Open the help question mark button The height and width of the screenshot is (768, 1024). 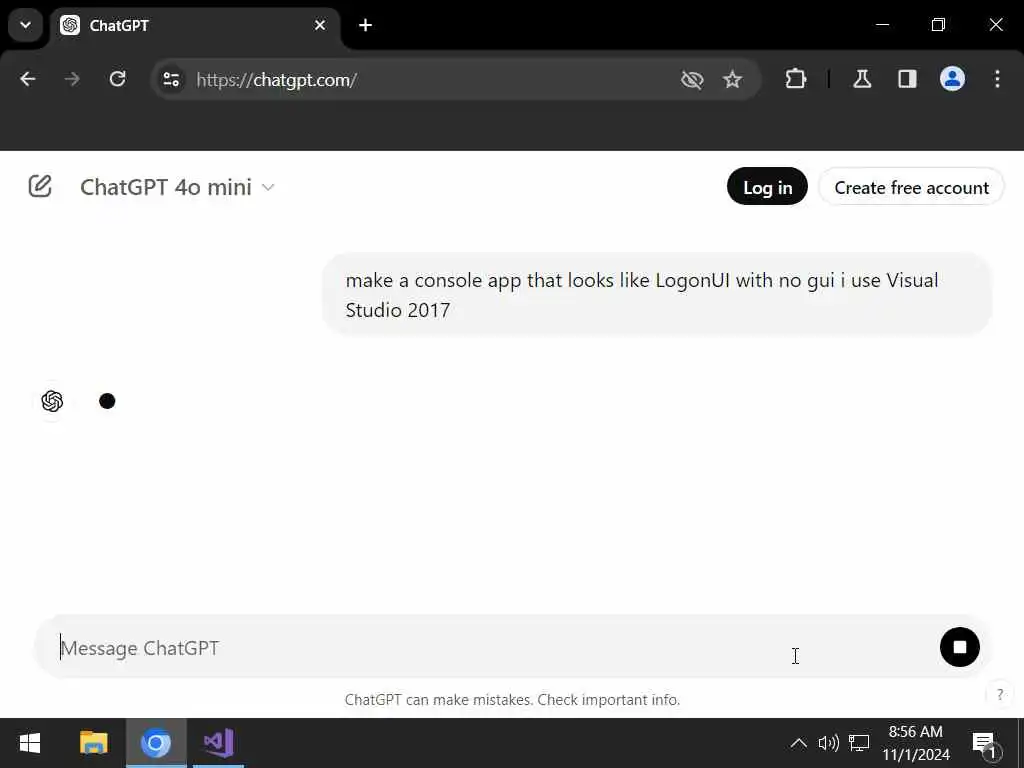(x=999, y=694)
